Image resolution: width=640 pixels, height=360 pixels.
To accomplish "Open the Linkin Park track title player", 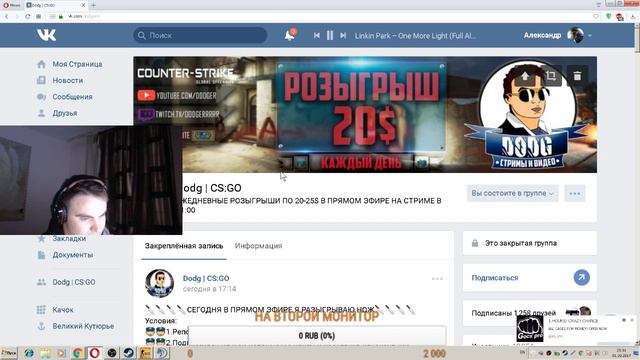I will pyautogui.click(x=415, y=36).
